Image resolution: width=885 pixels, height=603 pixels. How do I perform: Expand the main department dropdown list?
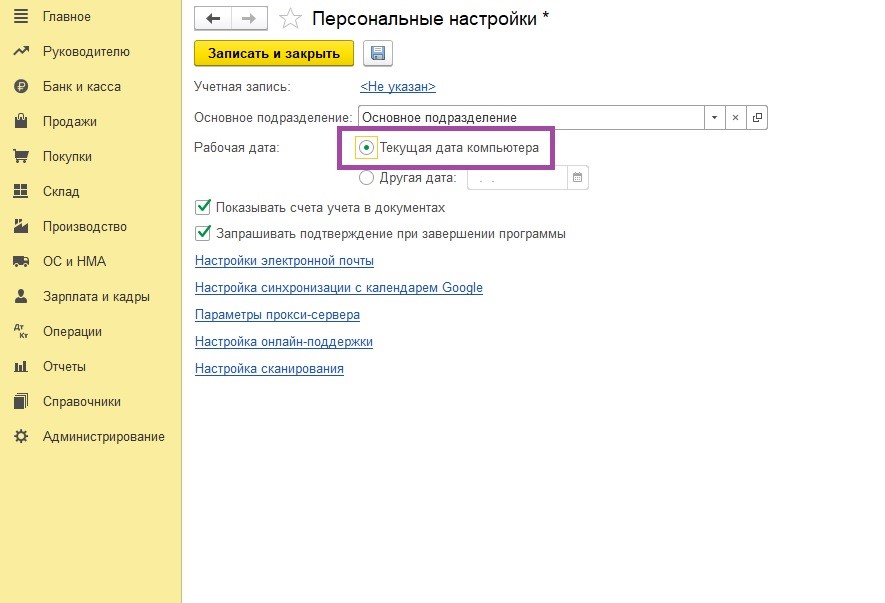coord(714,117)
